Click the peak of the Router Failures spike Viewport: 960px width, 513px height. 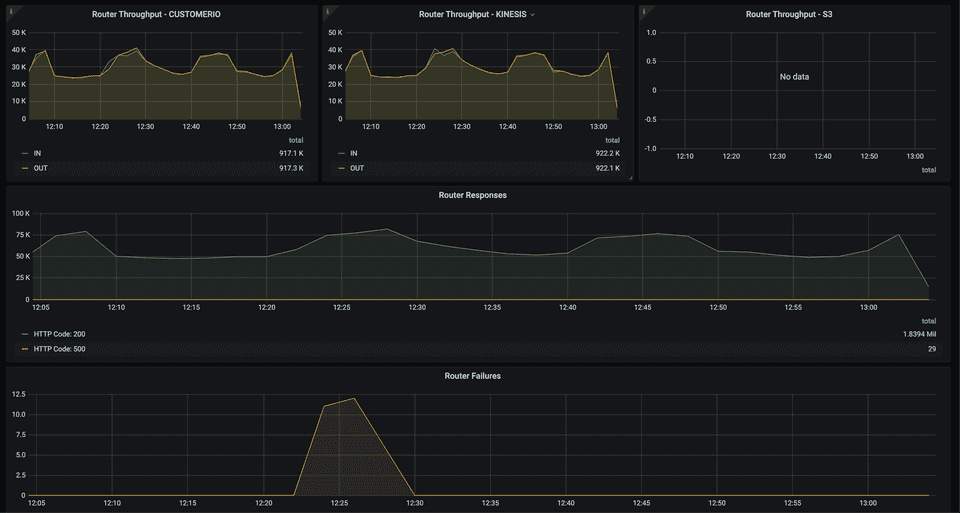click(354, 399)
